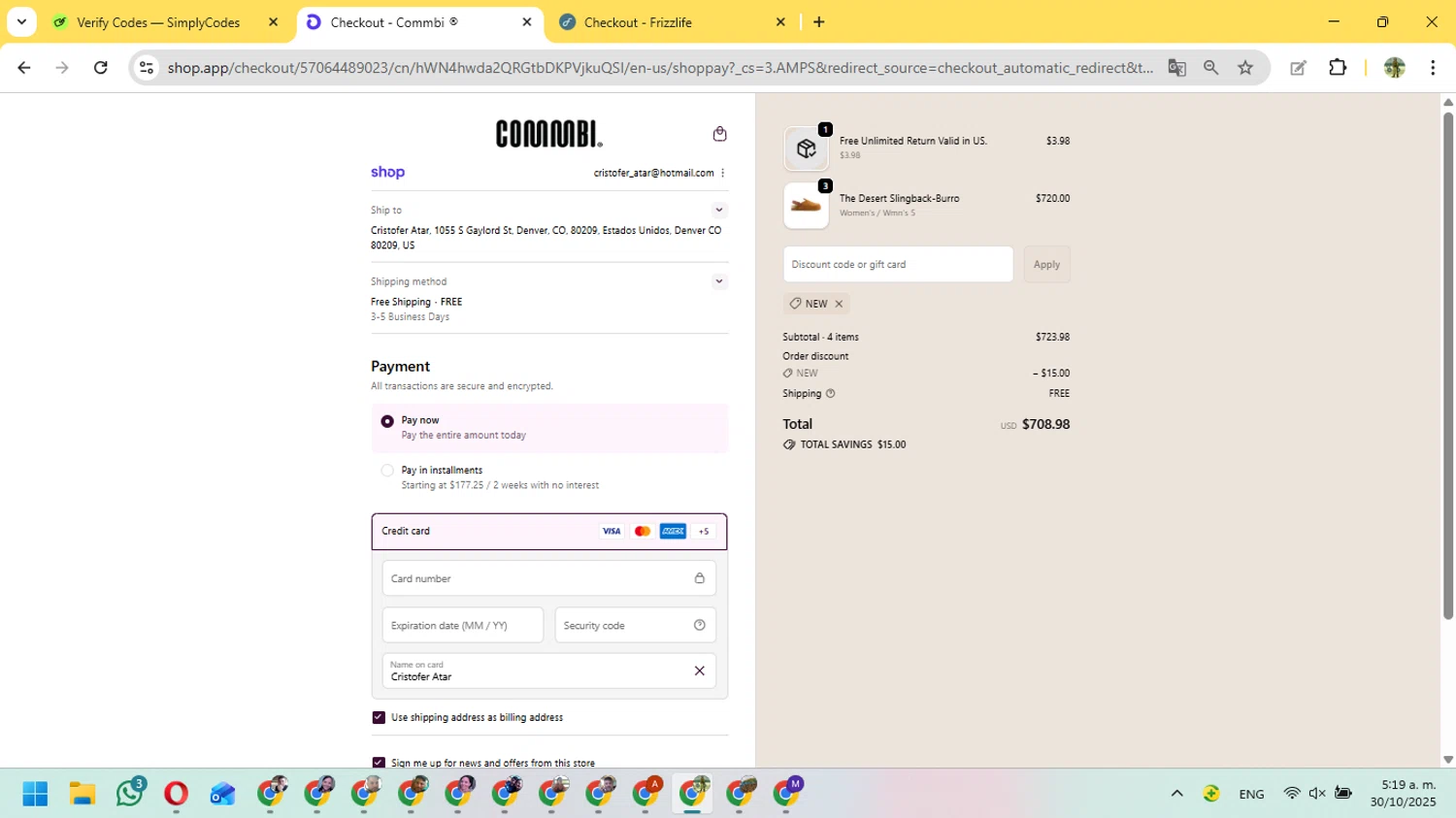The width and height of the screenshot is (1456, 818).
Task: Open the Chrome profile avatar
Action: click(1394, 68)
